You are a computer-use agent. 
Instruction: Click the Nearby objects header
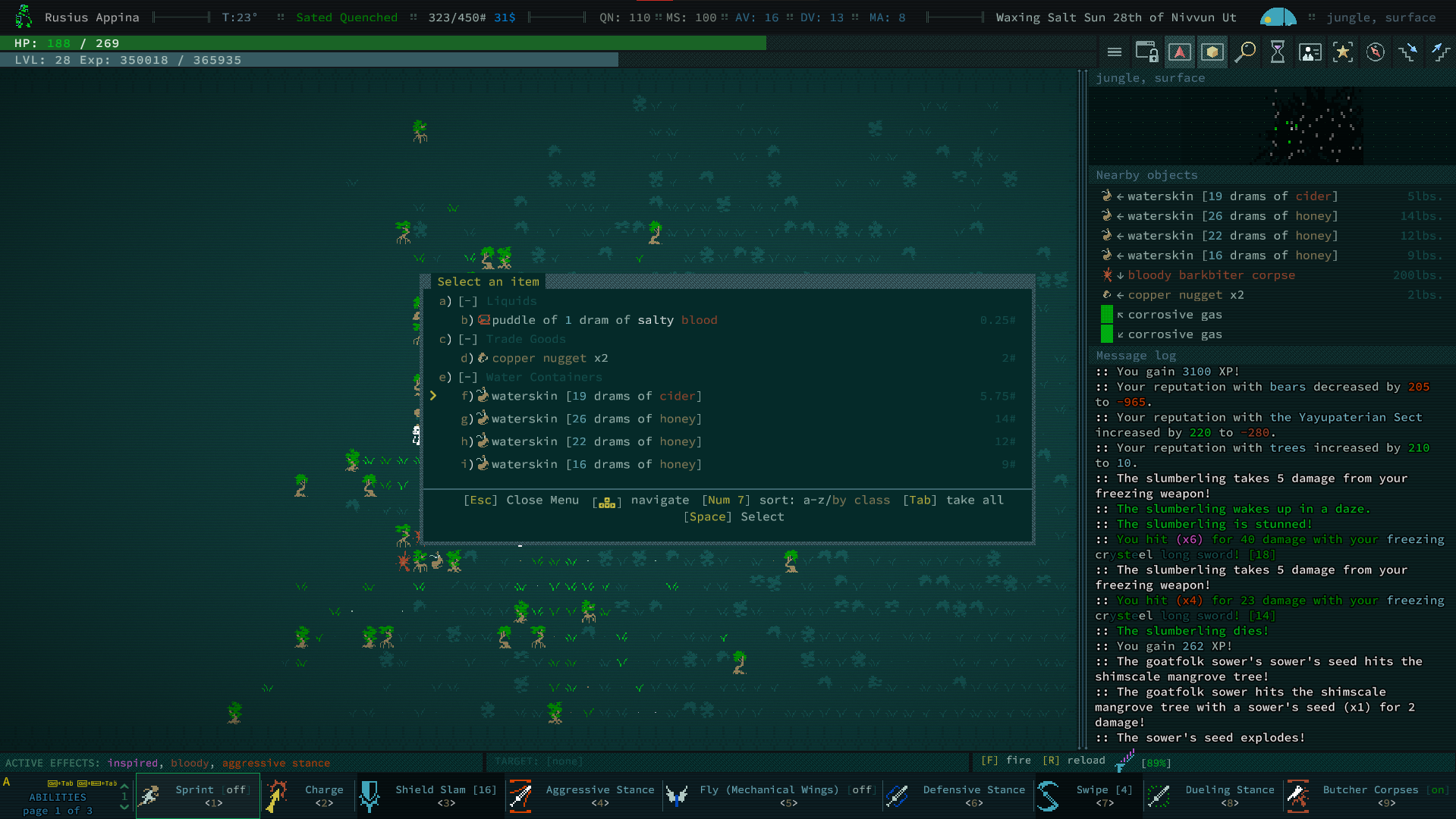1146,175
